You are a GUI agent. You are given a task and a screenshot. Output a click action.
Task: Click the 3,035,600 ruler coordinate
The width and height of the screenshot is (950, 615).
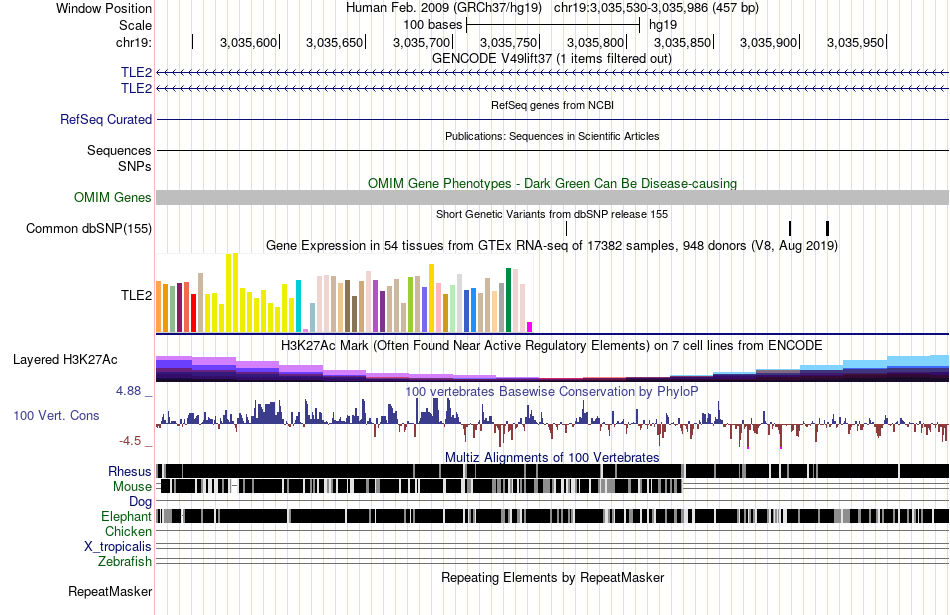tap(248, 42)
